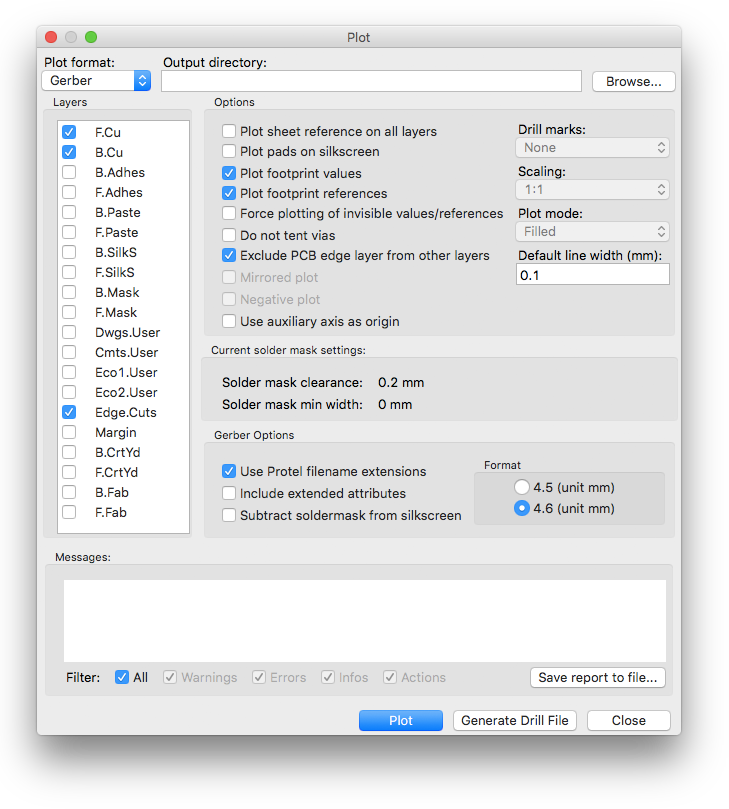The height and width of the screenshot is (809, 729).
Task: Check the B.Paste layer box
Action: pos(69,212)
